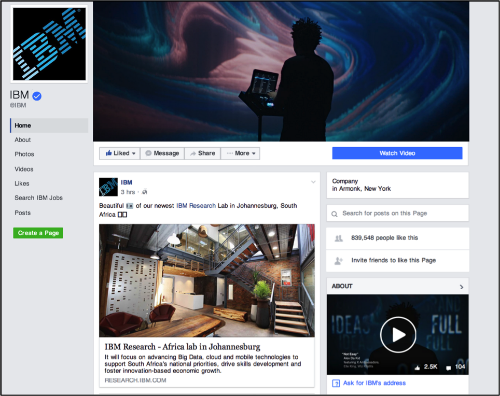The height and width of the screenshot is (396, 500).
Task: Click the Share button
Action: tap(202, 153)
